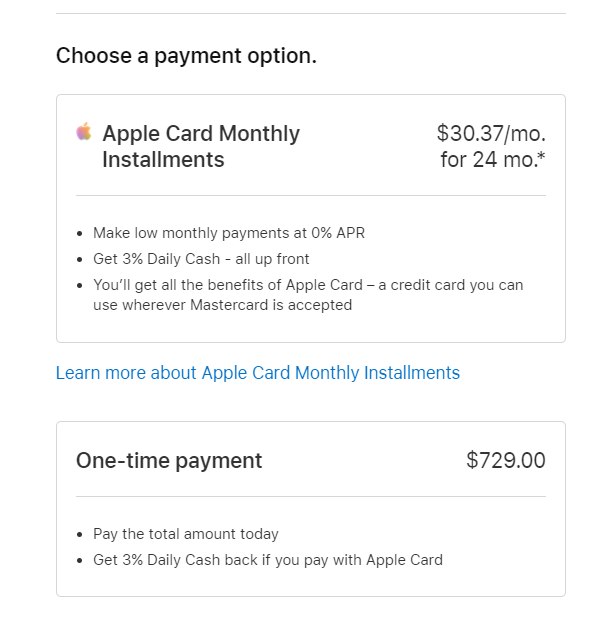The height and width of the screenshot is (633, 595).
Task: Click 'Pay the total amount today' bullet
Action: (186, 534)
